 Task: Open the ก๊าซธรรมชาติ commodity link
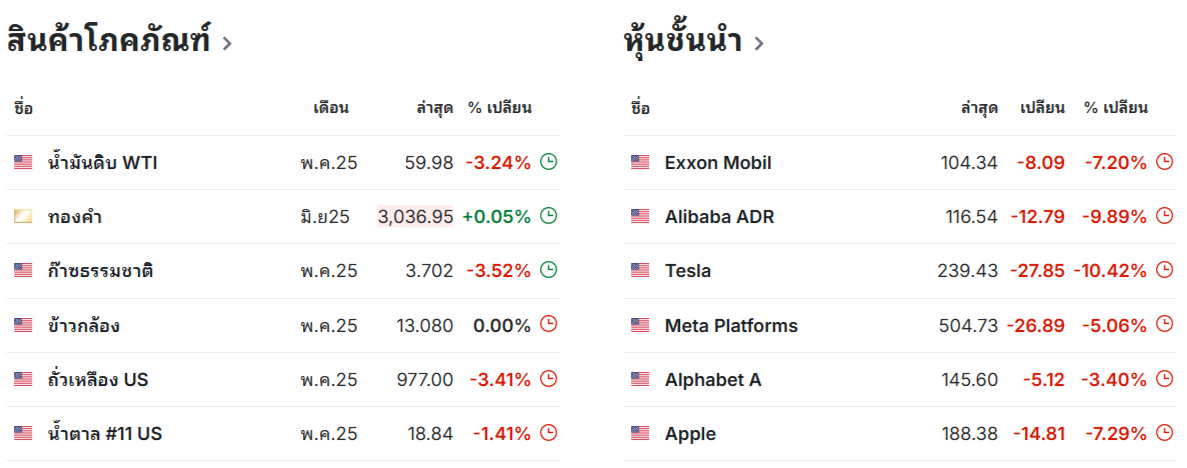pos(100,270)
